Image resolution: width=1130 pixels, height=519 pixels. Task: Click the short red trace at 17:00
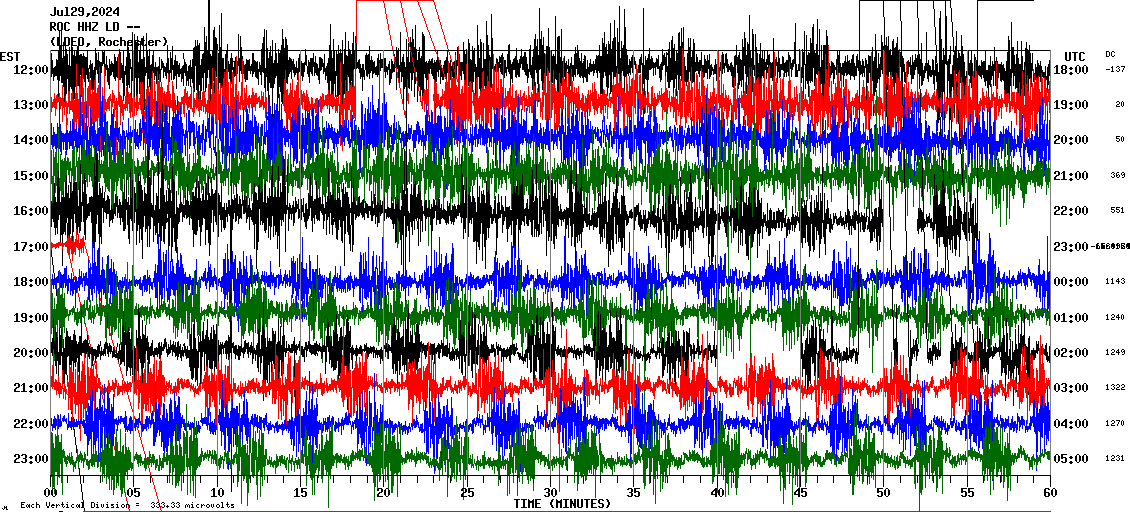[69, 243]
